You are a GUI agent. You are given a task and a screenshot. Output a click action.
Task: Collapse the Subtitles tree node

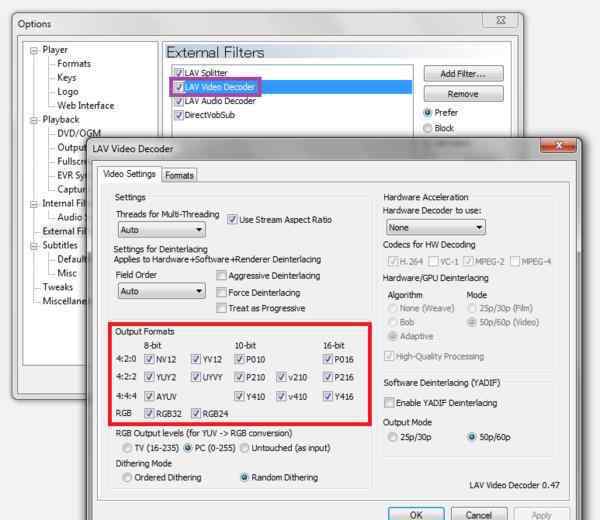pos(34,246)
